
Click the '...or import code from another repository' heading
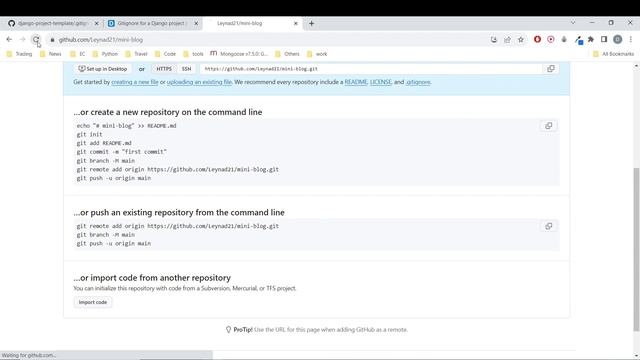coord(152,278)
